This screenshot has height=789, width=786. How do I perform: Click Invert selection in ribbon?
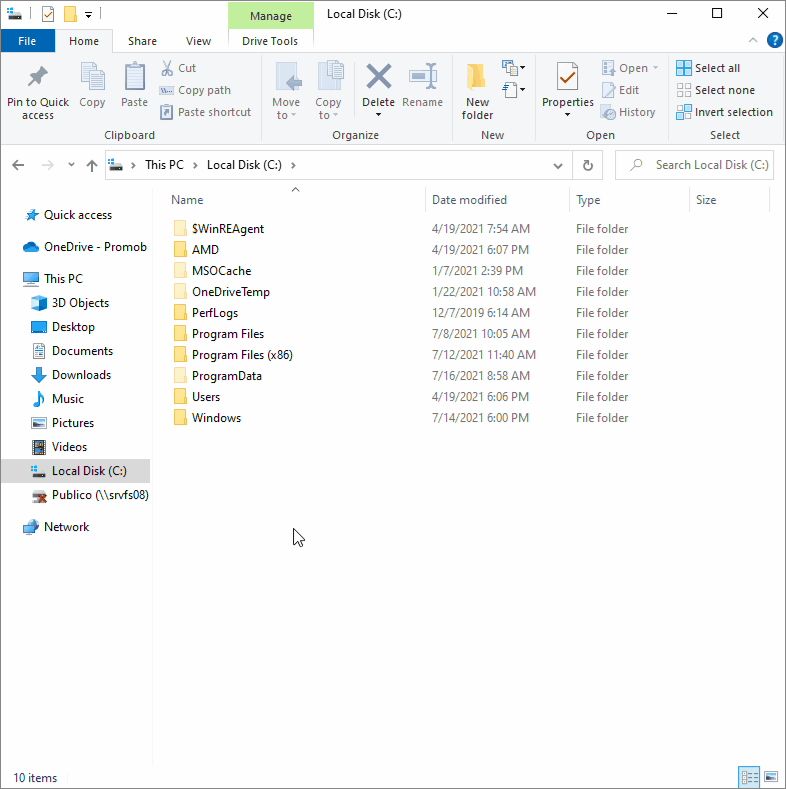724,112
